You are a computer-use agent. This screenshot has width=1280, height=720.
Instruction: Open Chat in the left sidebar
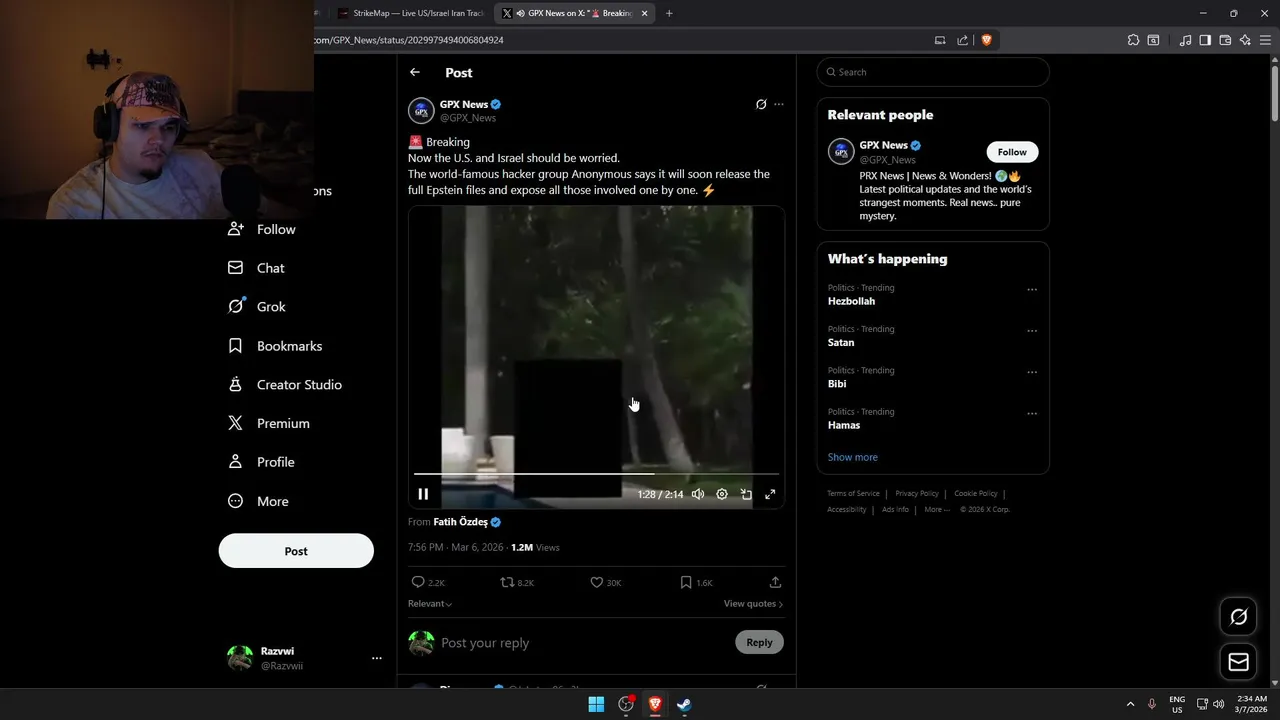click(x=257, y=268)
